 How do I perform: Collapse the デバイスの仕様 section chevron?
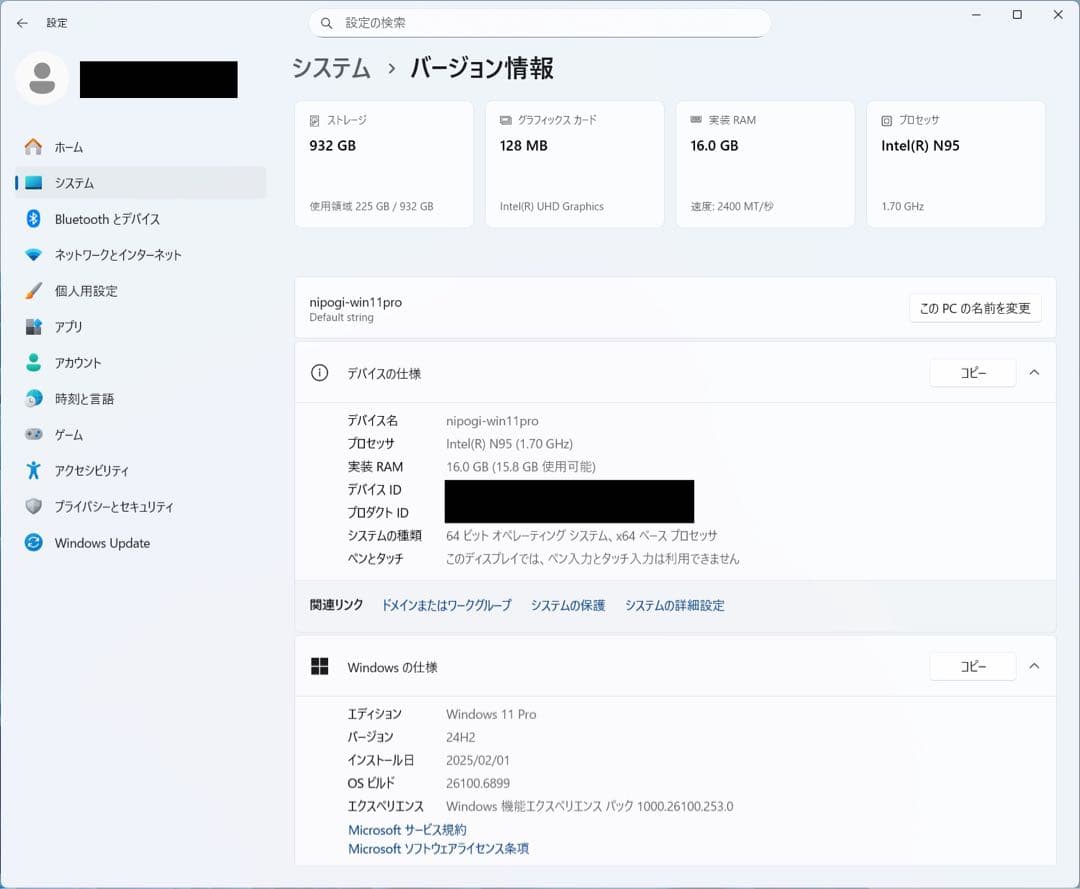click(x=1034, y=373)
